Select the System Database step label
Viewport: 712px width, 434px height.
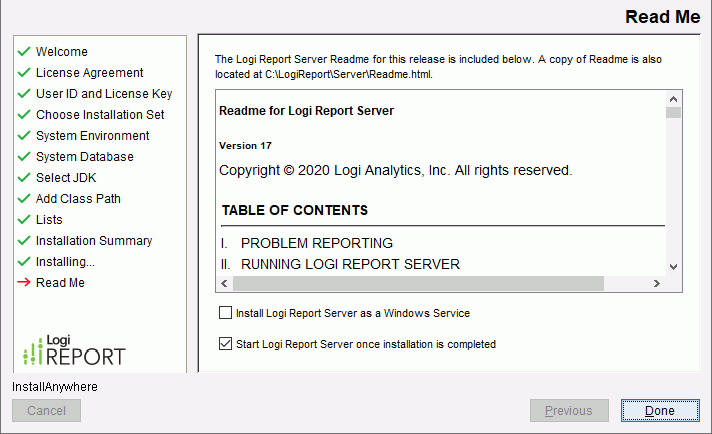click(84, 157)
